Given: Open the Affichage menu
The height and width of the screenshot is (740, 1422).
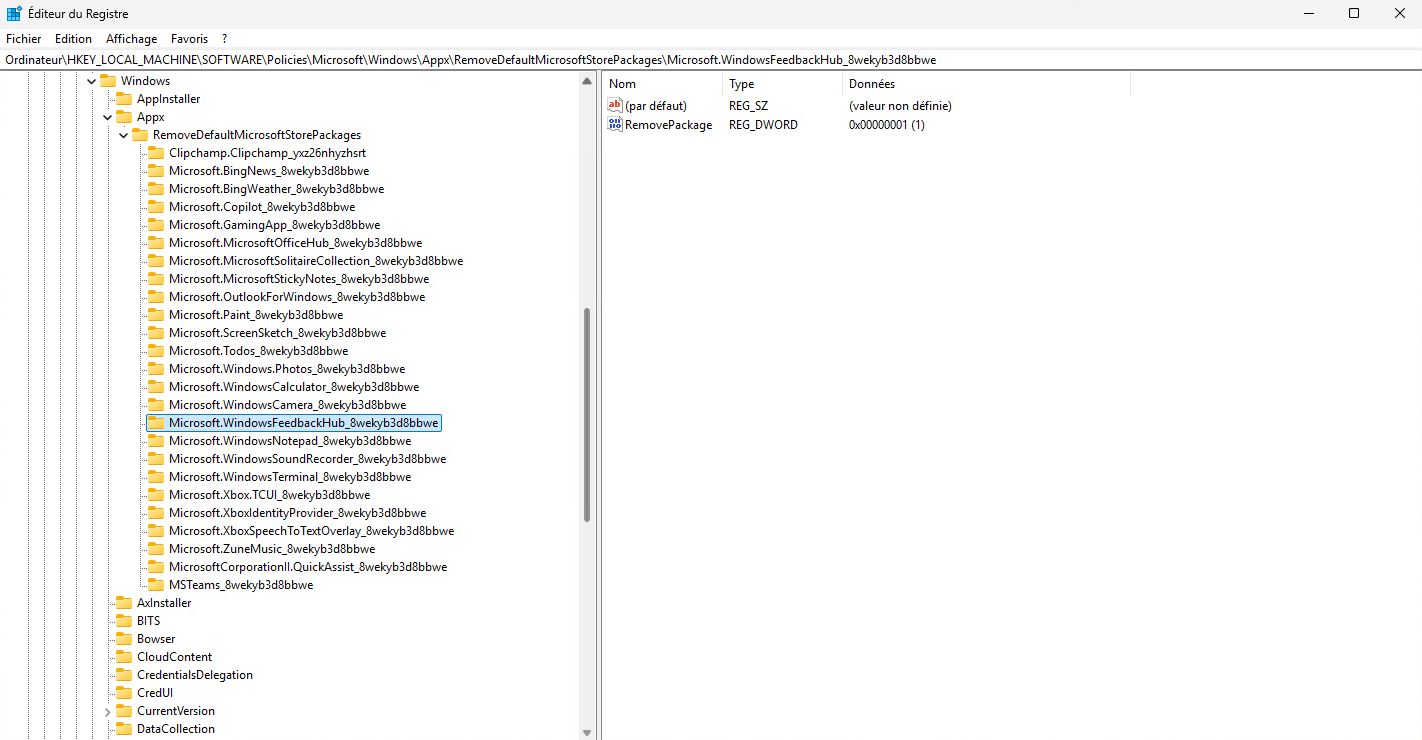Looking at the screenshot, I should click(132, 39).
